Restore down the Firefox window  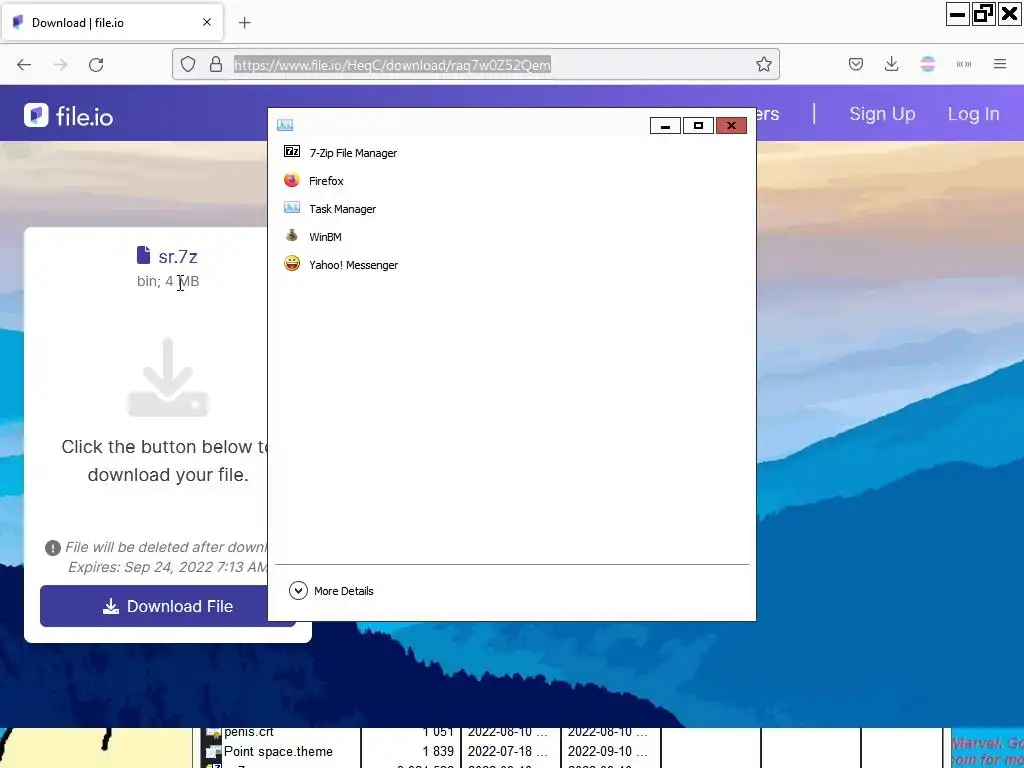[983, 14]
